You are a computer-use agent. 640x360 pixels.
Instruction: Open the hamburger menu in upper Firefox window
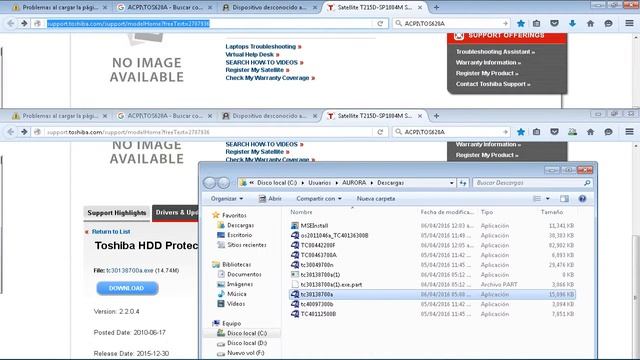tap(629, 24)
